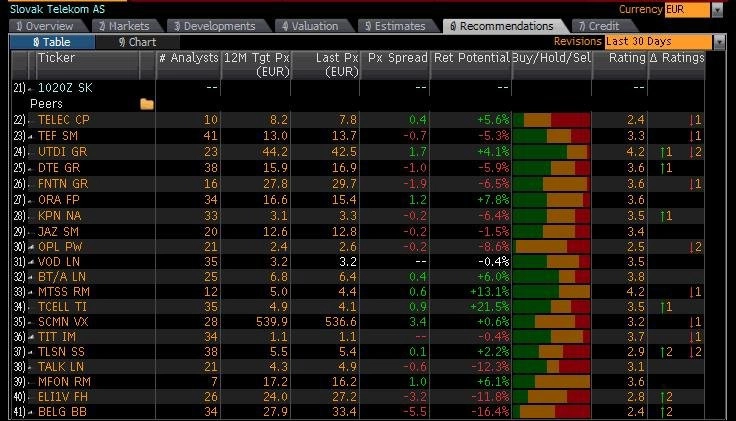Screen dimensions: 736x421
Task: Expand the VOD LN row arrow
Action: point(31,262)
